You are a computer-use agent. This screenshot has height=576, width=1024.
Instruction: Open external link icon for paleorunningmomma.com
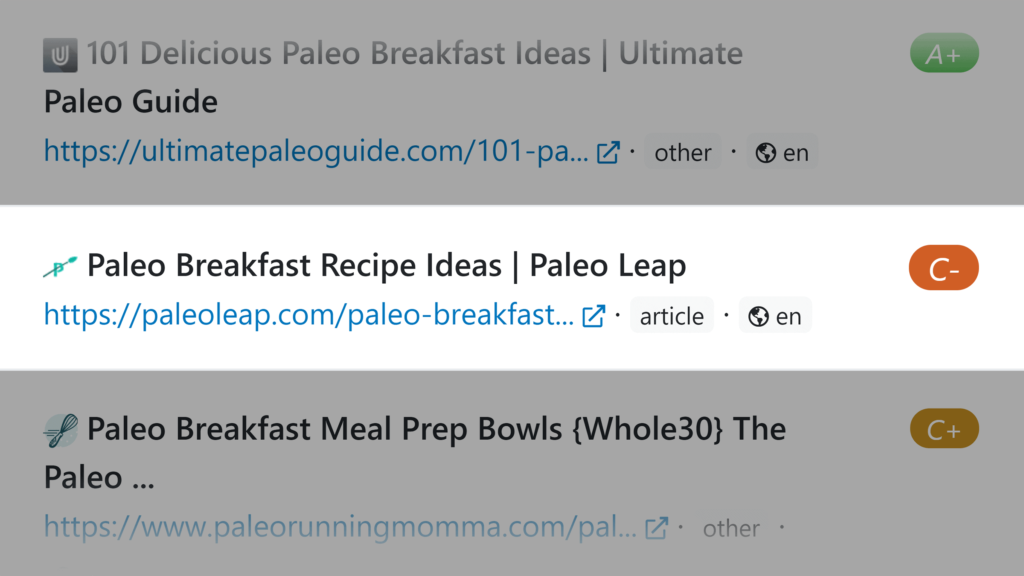(x=657, y=528)
